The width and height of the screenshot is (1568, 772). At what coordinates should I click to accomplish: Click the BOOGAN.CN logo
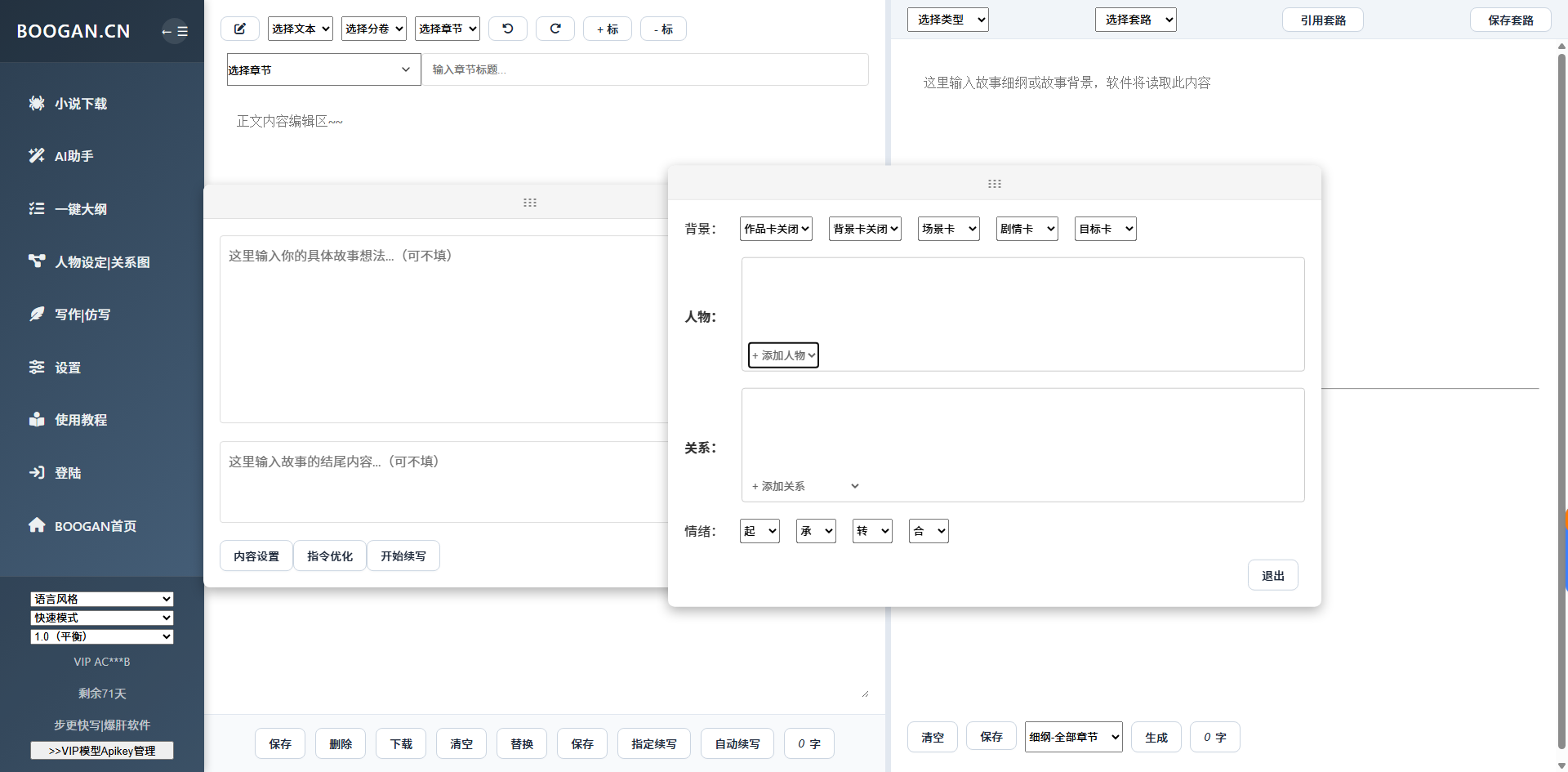click(73, 31)
